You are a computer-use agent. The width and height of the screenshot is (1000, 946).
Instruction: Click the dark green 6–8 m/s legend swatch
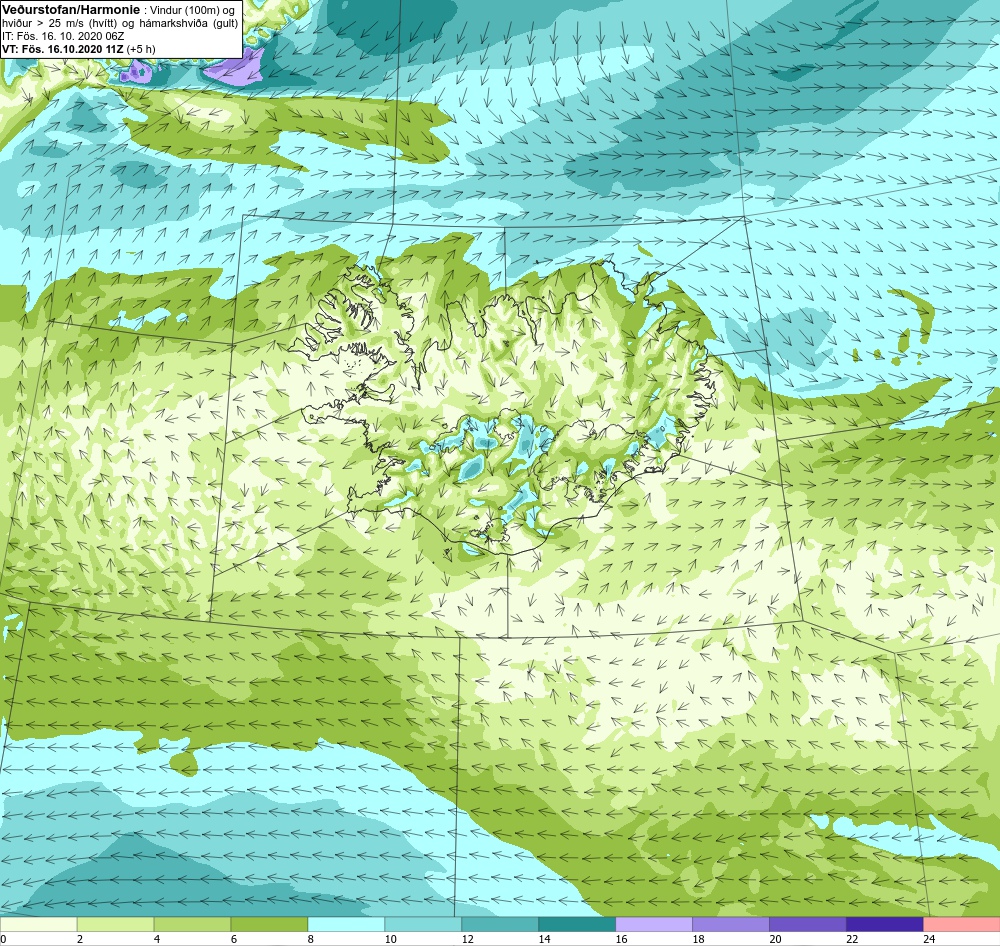(x=269, y=924)
